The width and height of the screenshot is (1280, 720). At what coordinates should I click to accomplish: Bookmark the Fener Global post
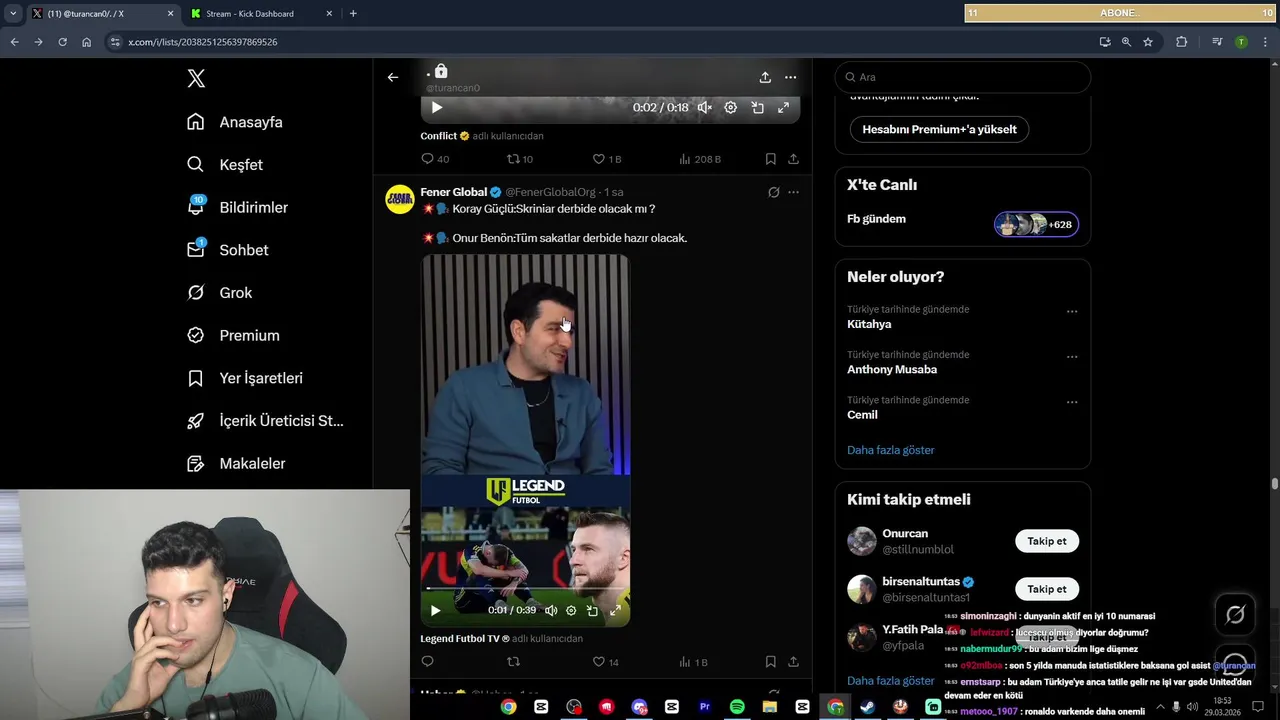(771, 662)
